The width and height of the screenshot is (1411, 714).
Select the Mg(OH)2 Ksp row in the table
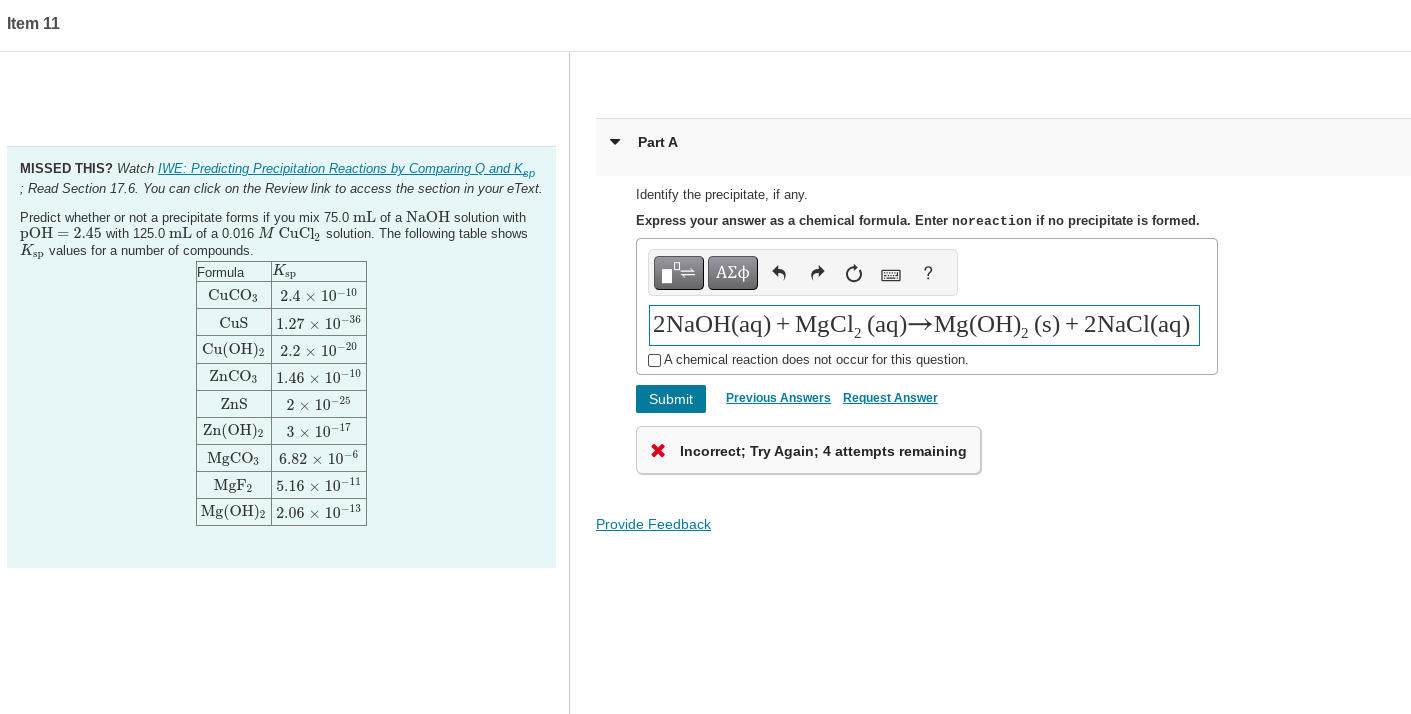[280, 511]
